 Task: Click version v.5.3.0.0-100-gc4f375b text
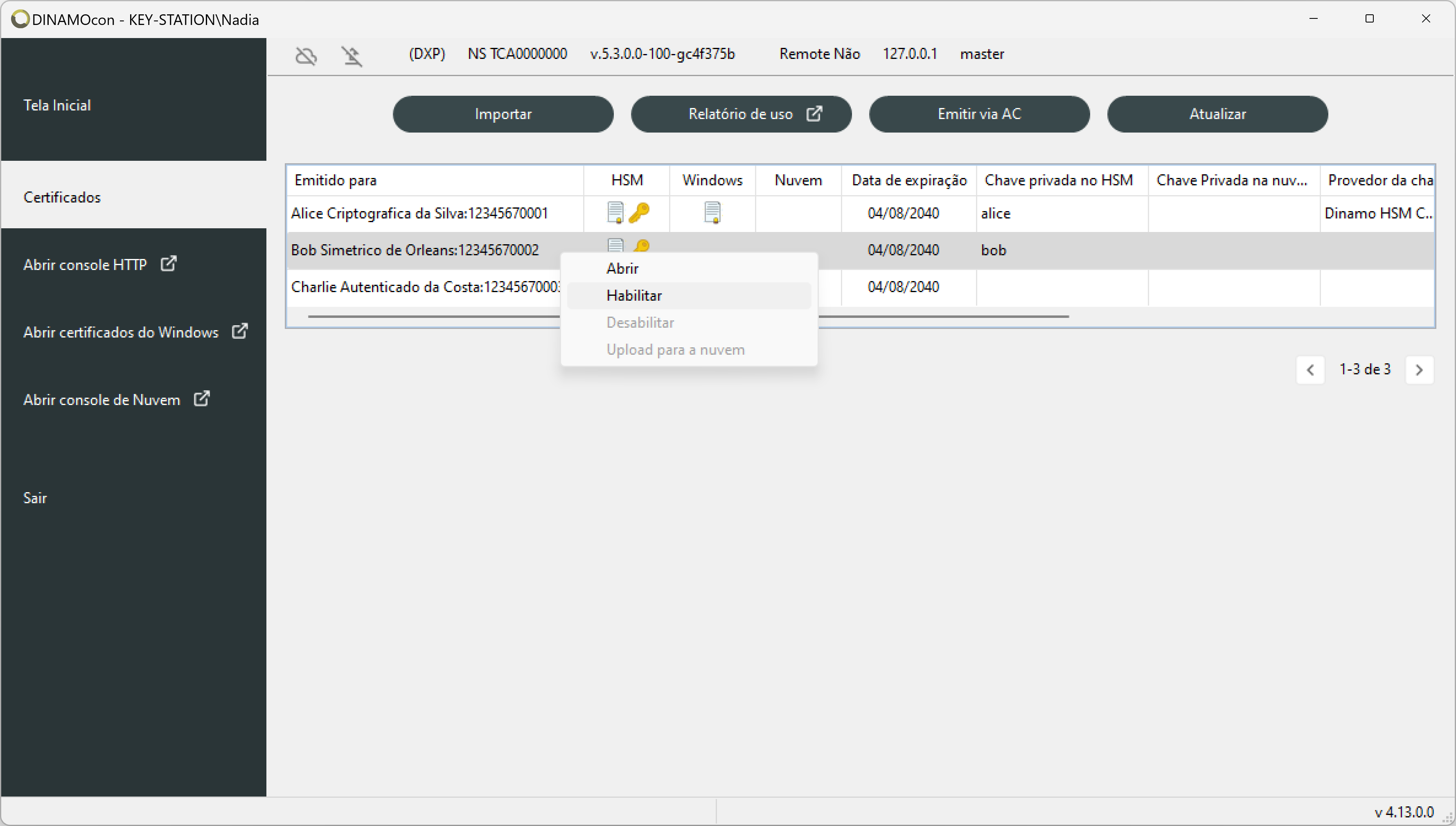point(662,54)
